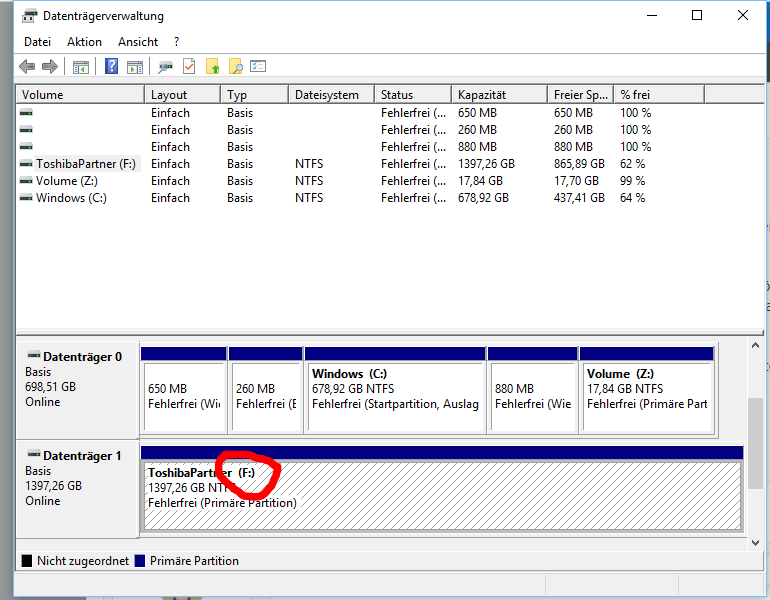Click the connect drive toolbar icon
The height and width of the screenshot is (600, 770).
(165, 67)
